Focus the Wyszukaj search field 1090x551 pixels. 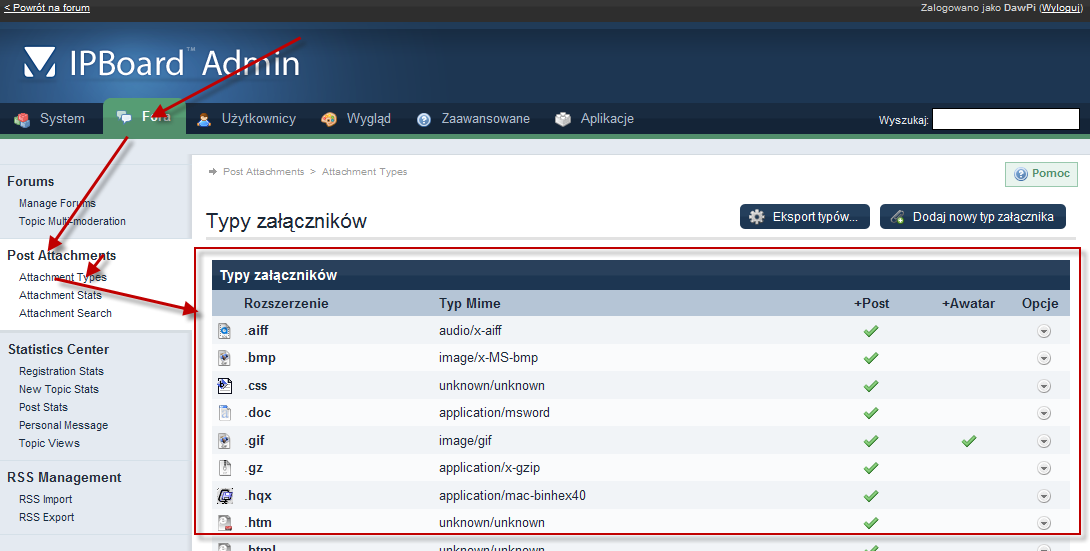click(x=1005, y=120)
